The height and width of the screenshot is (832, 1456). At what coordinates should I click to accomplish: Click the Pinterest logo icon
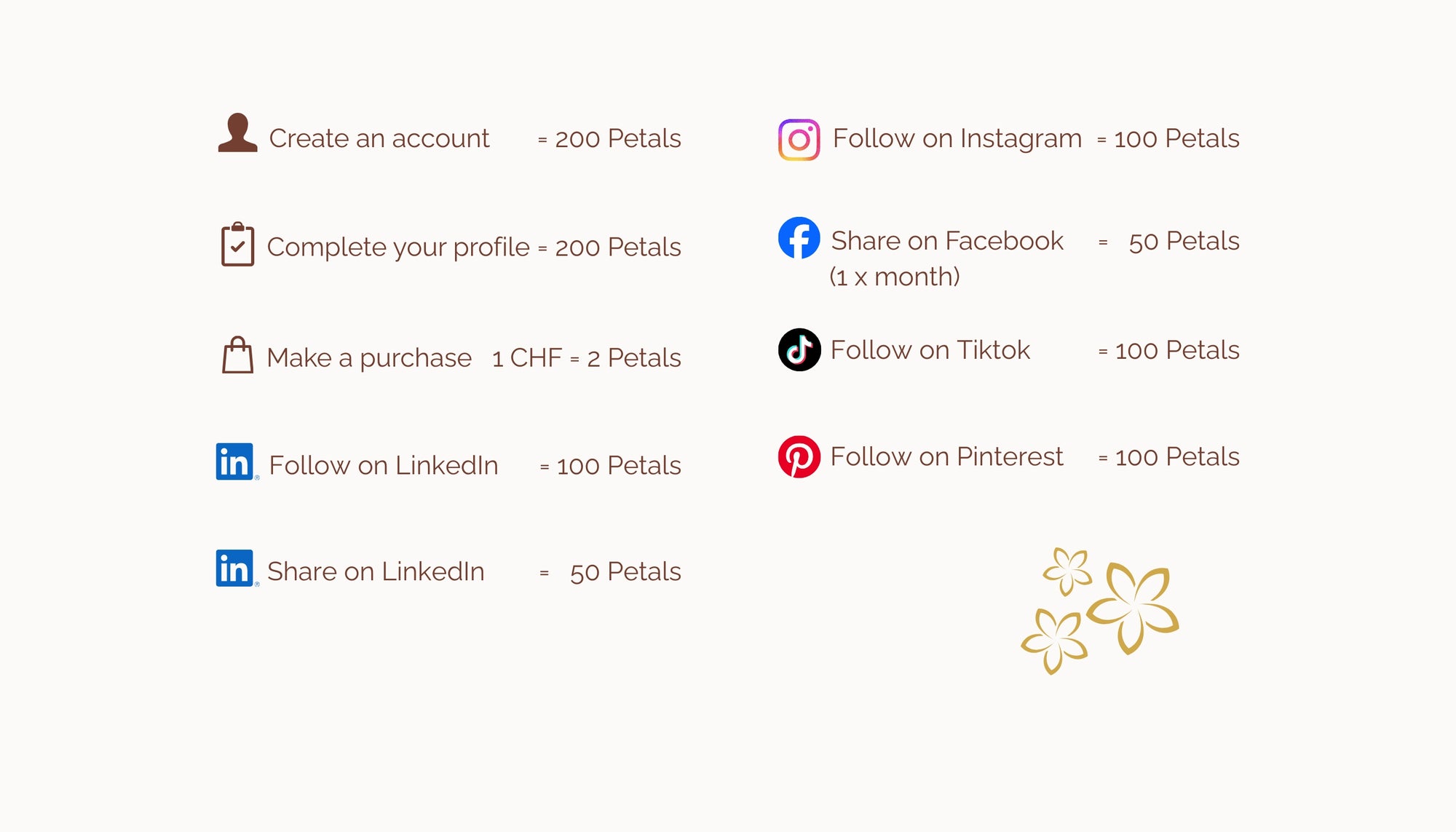click(x=799, y=457)
